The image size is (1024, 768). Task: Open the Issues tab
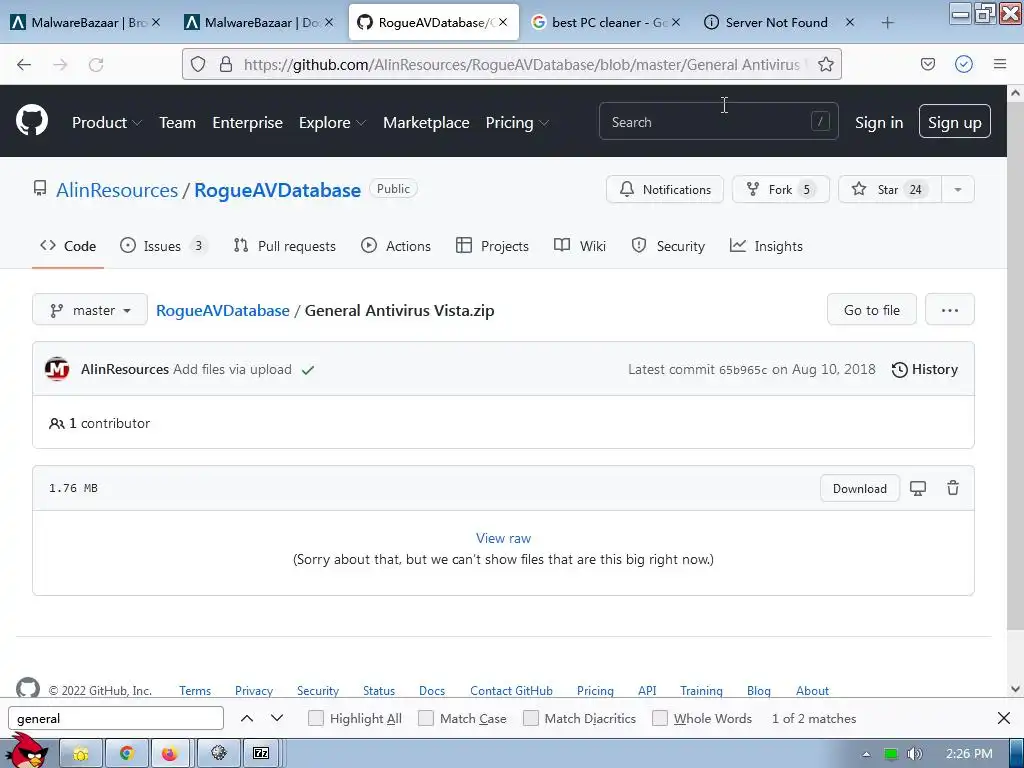pyautogui.click(x=163, y=246)
